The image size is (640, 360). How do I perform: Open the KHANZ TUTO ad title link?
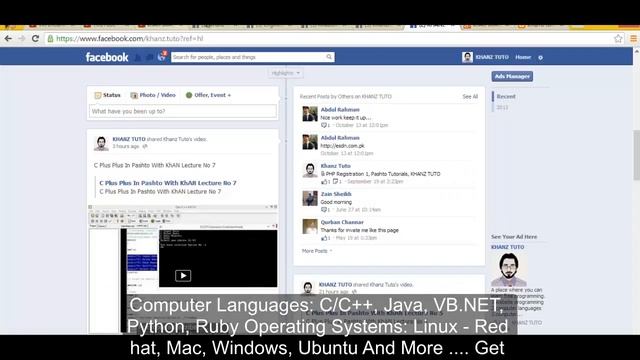pos(507,247)
